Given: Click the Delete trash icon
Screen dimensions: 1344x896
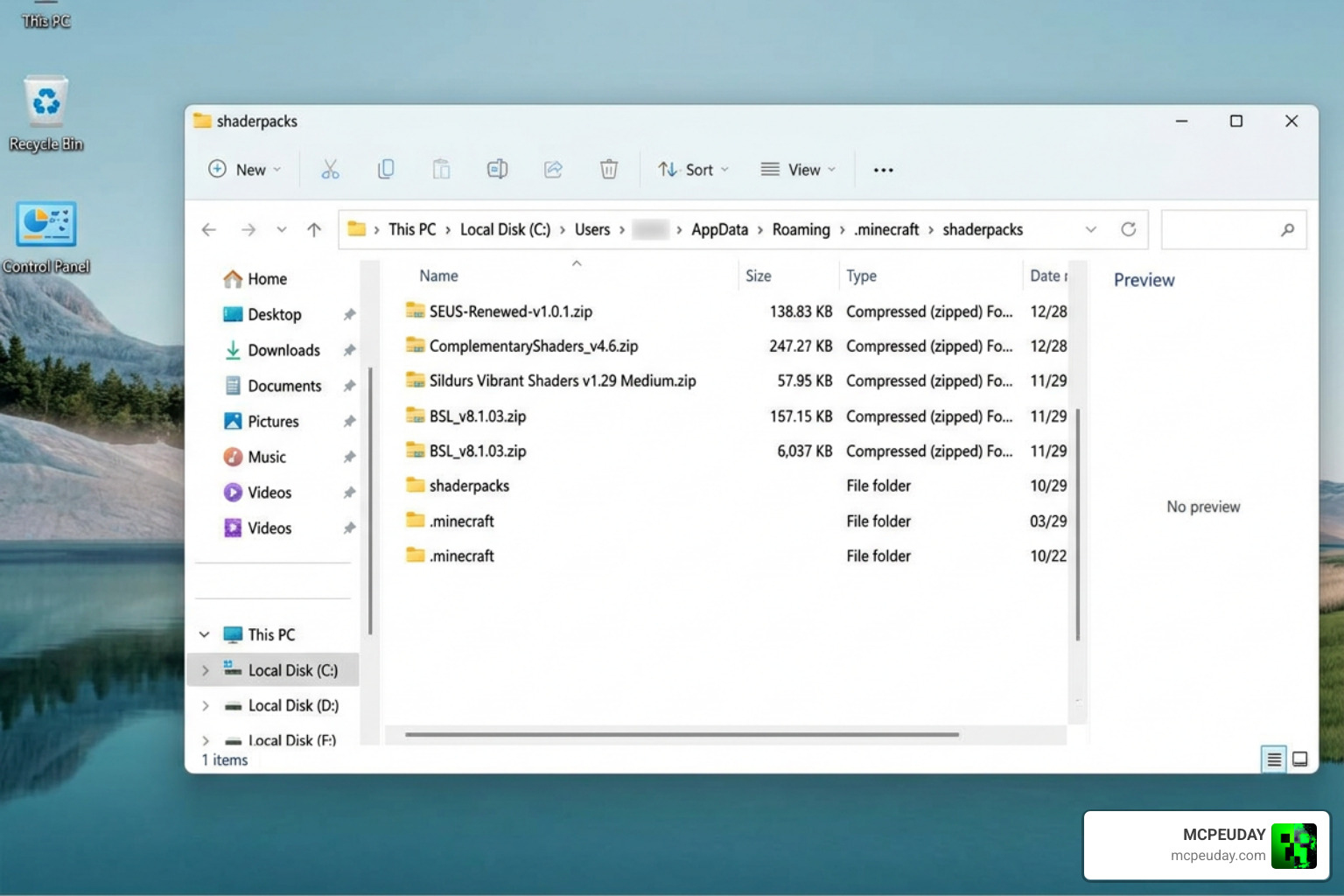Looking at the screenshot, I should [609, 170].
